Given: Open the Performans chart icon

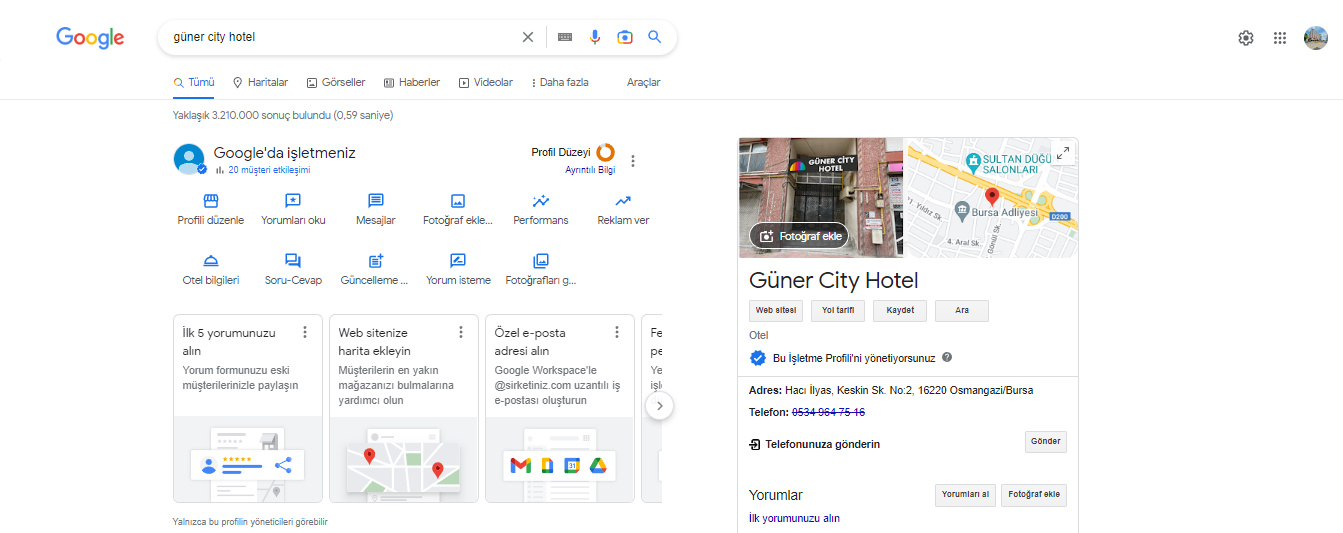Looking at the screenshot, I should pos(541,201).
